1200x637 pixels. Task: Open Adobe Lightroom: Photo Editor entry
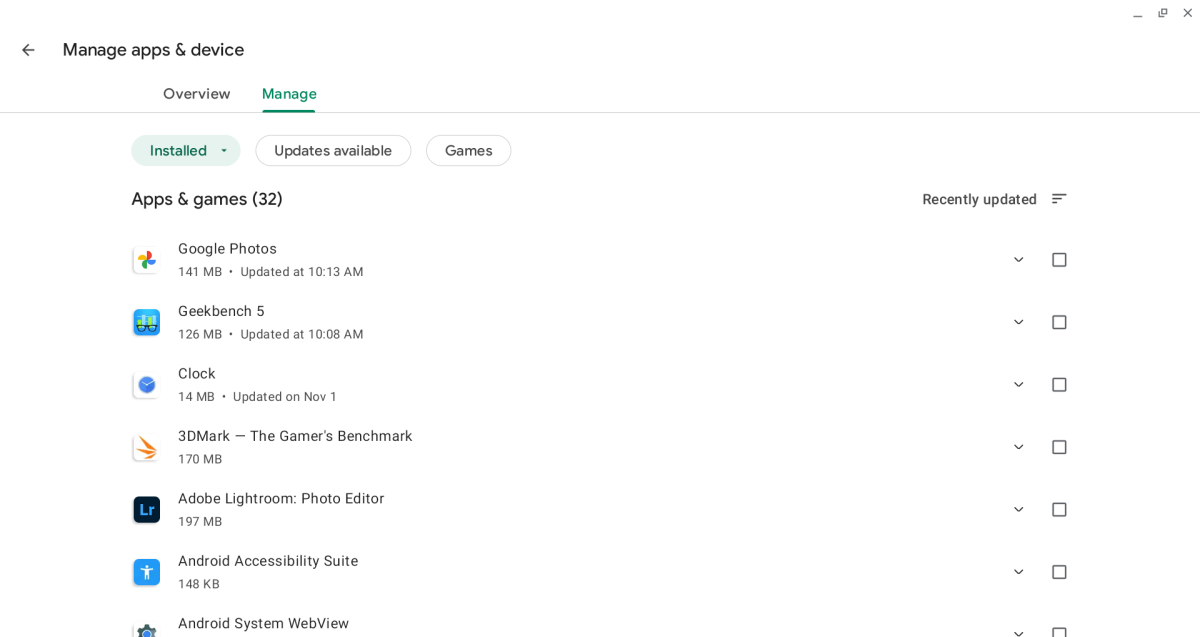pos(281,498)
